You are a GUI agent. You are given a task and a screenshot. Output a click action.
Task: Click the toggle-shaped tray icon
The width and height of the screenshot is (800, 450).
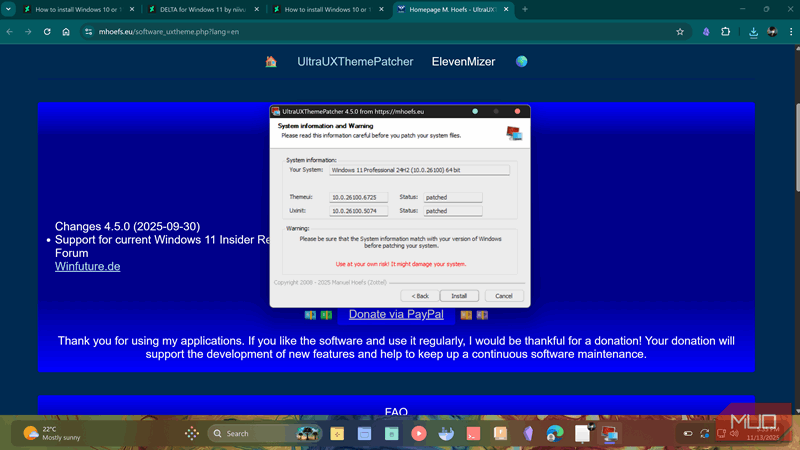tap(688, 434)
